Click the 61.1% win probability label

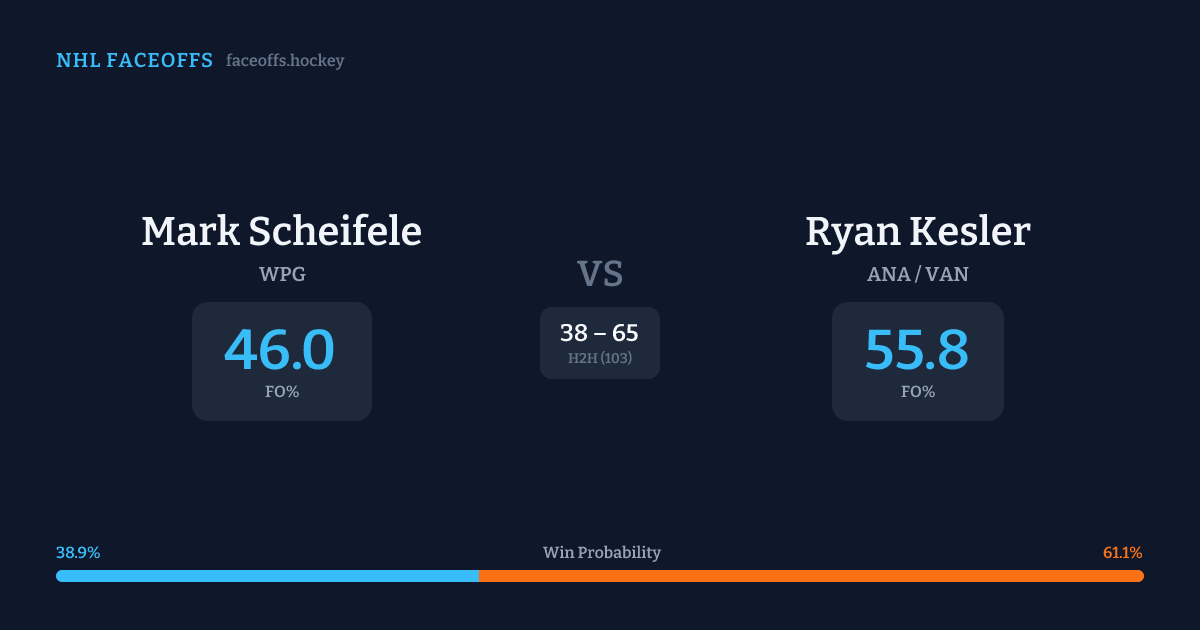[1122, 553]
